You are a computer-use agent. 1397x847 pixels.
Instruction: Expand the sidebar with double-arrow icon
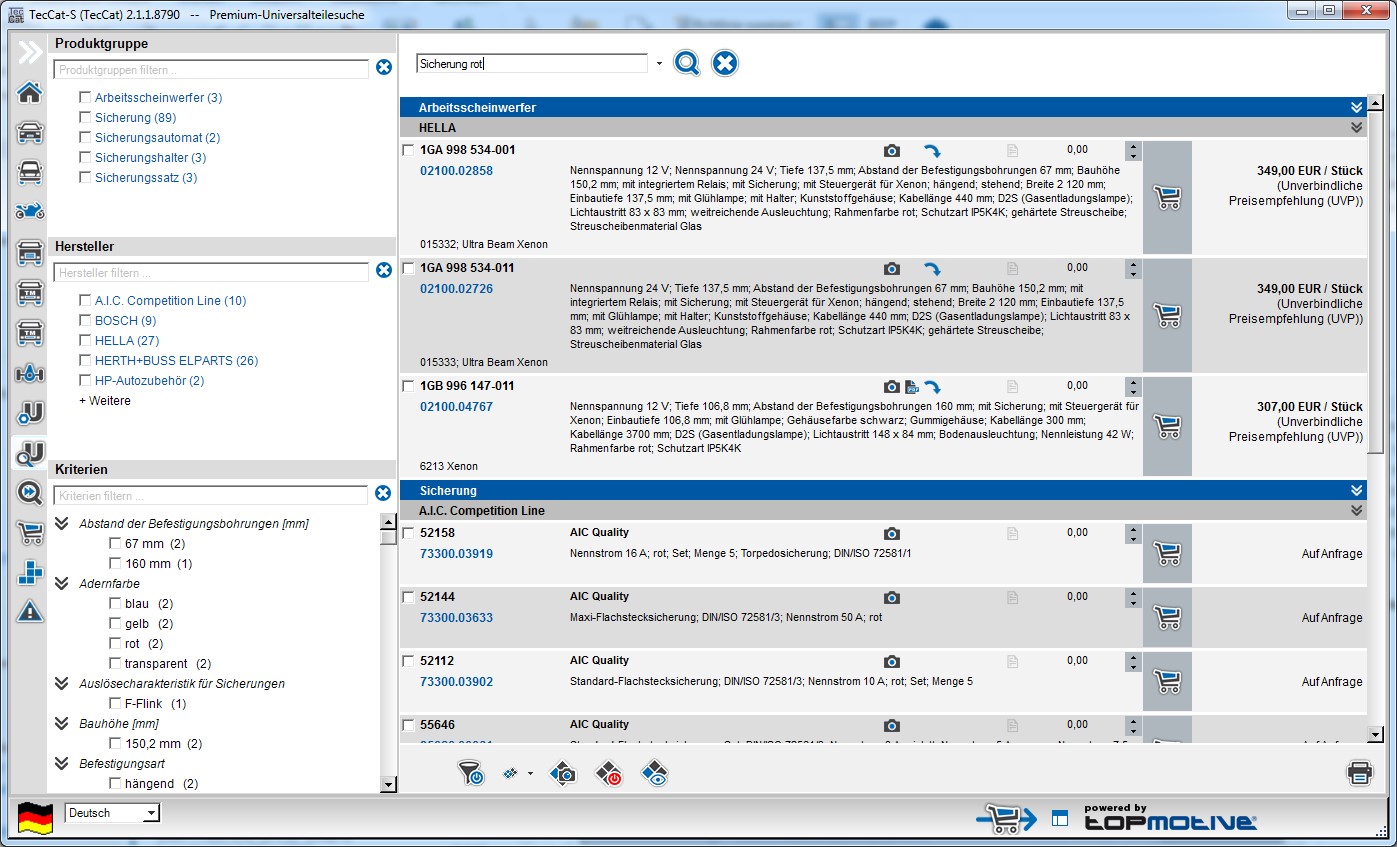(x=30, y=53)
